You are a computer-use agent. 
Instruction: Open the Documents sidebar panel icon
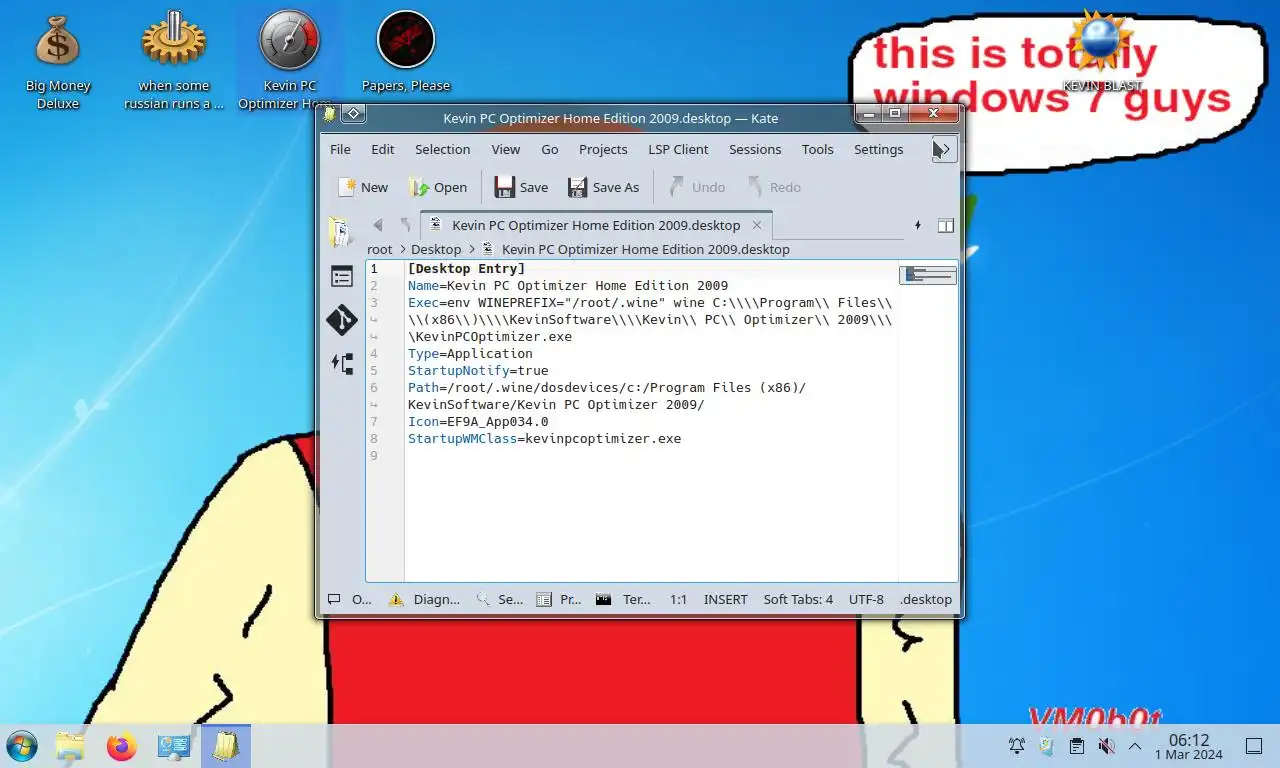(341, 232)
